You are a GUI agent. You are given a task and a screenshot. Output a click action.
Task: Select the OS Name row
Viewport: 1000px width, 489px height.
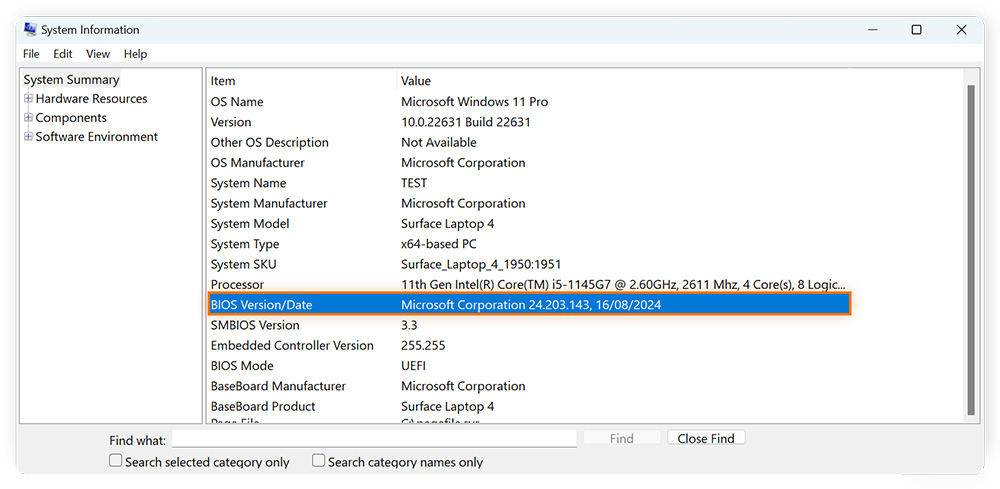529,102
